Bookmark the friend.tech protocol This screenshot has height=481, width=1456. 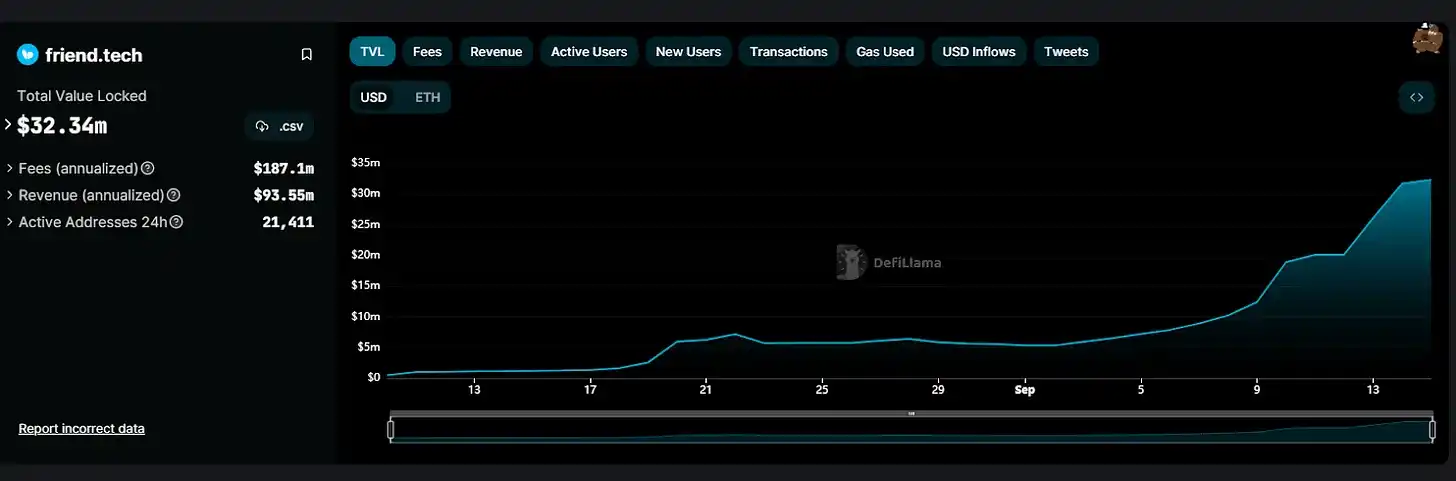[307, 55]
